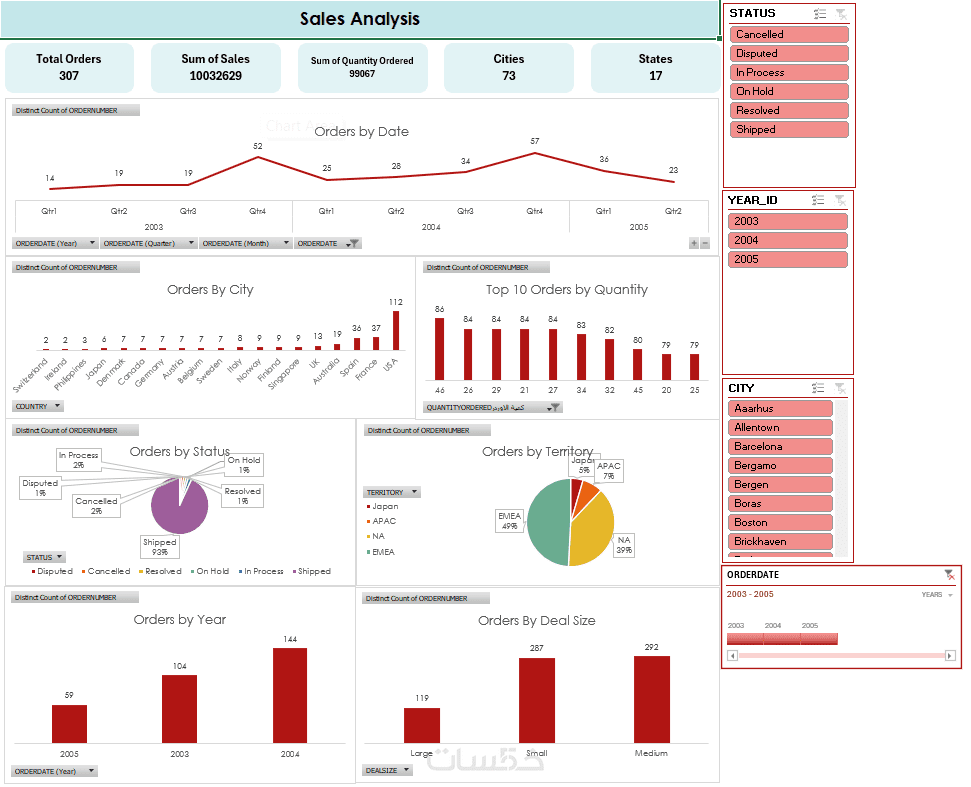Expand the date field plus button
This screenshot has width=971, height=787.
[x=694, y=244]
